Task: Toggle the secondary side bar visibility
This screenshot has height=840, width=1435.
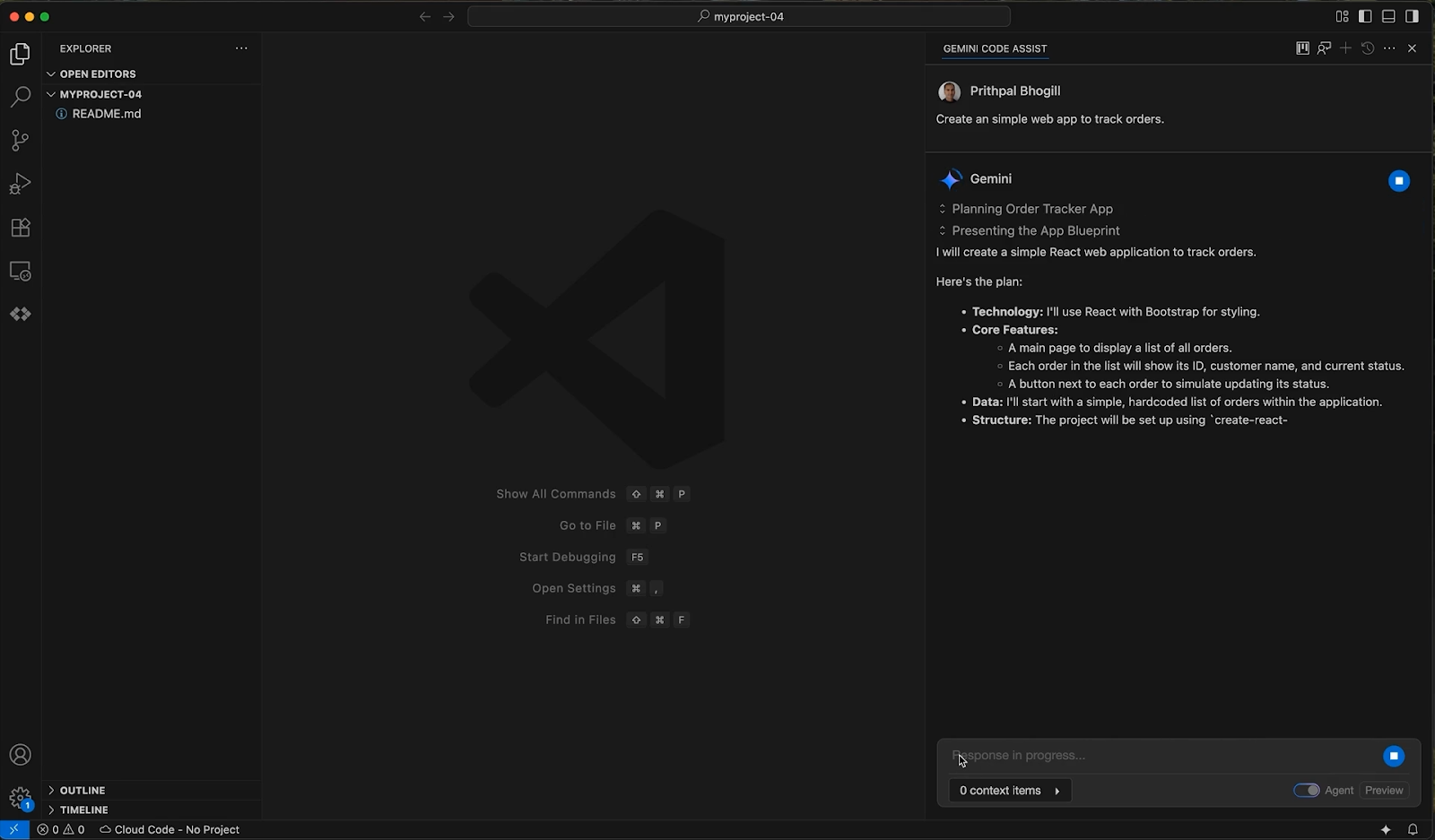Action: pos(1412,16)
